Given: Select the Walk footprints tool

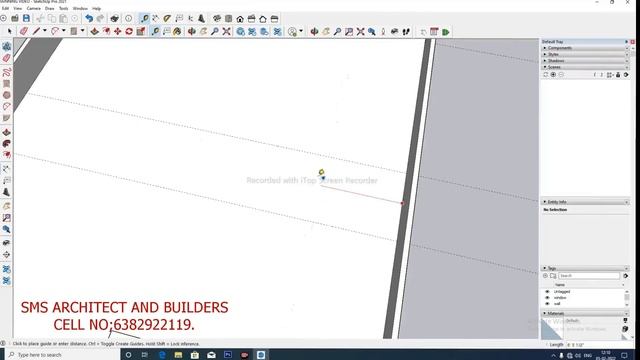Looking at the screenshot, I should click(406, 31).
